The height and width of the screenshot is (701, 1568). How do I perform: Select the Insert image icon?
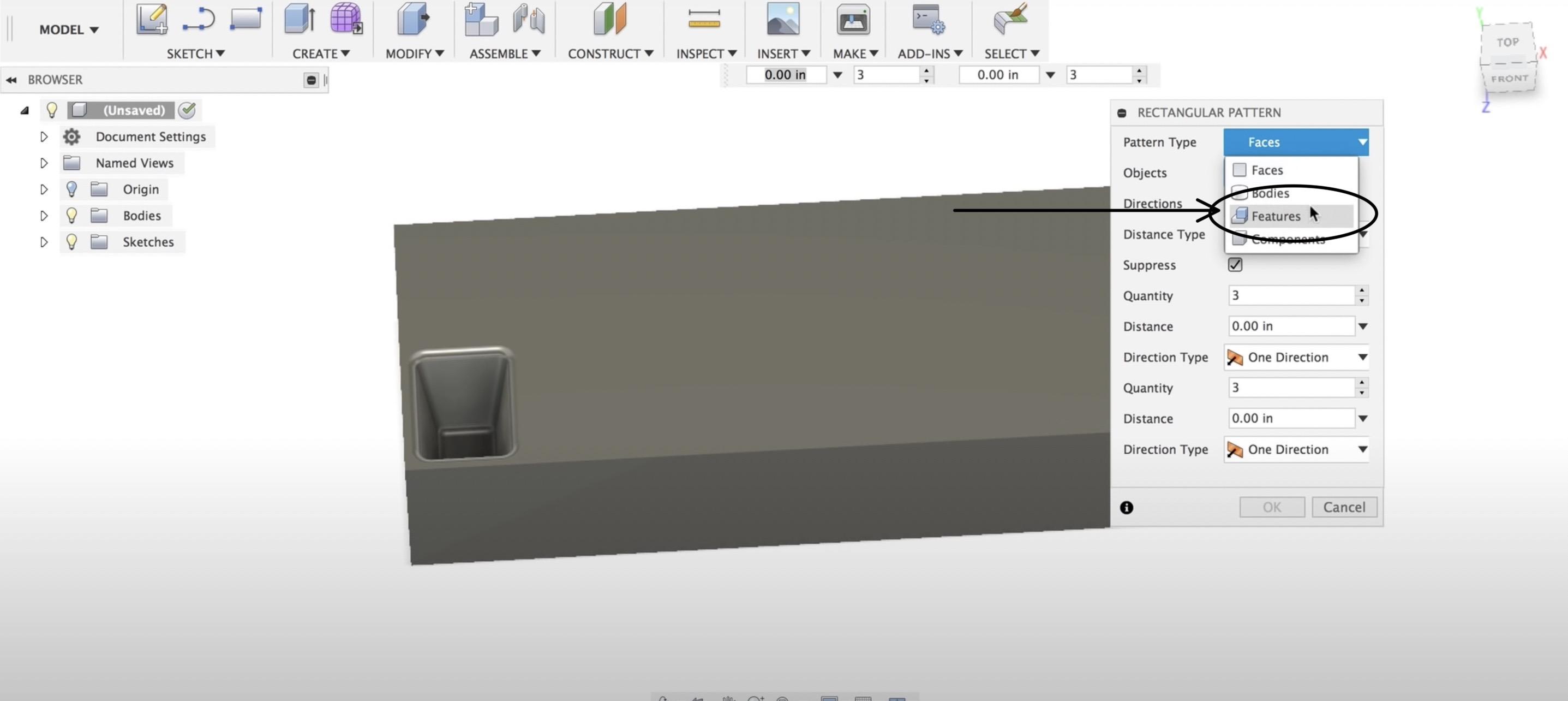[x=783, y=19]
